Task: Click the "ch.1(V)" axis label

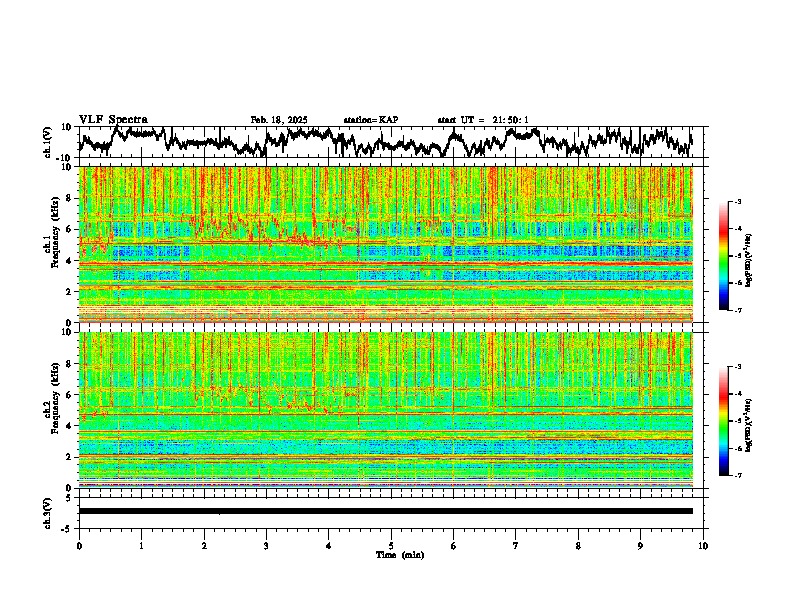Action: pyautogui.click(x=49, y=142)
